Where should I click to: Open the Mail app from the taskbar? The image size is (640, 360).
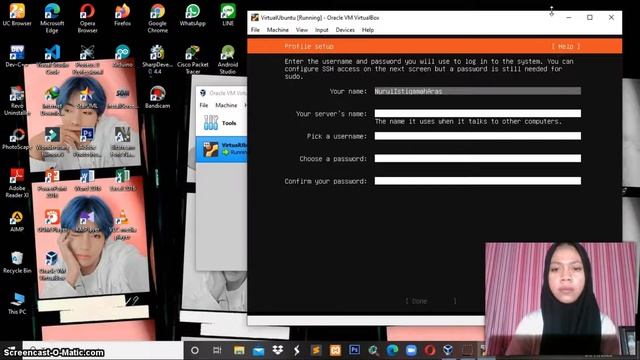258,350
